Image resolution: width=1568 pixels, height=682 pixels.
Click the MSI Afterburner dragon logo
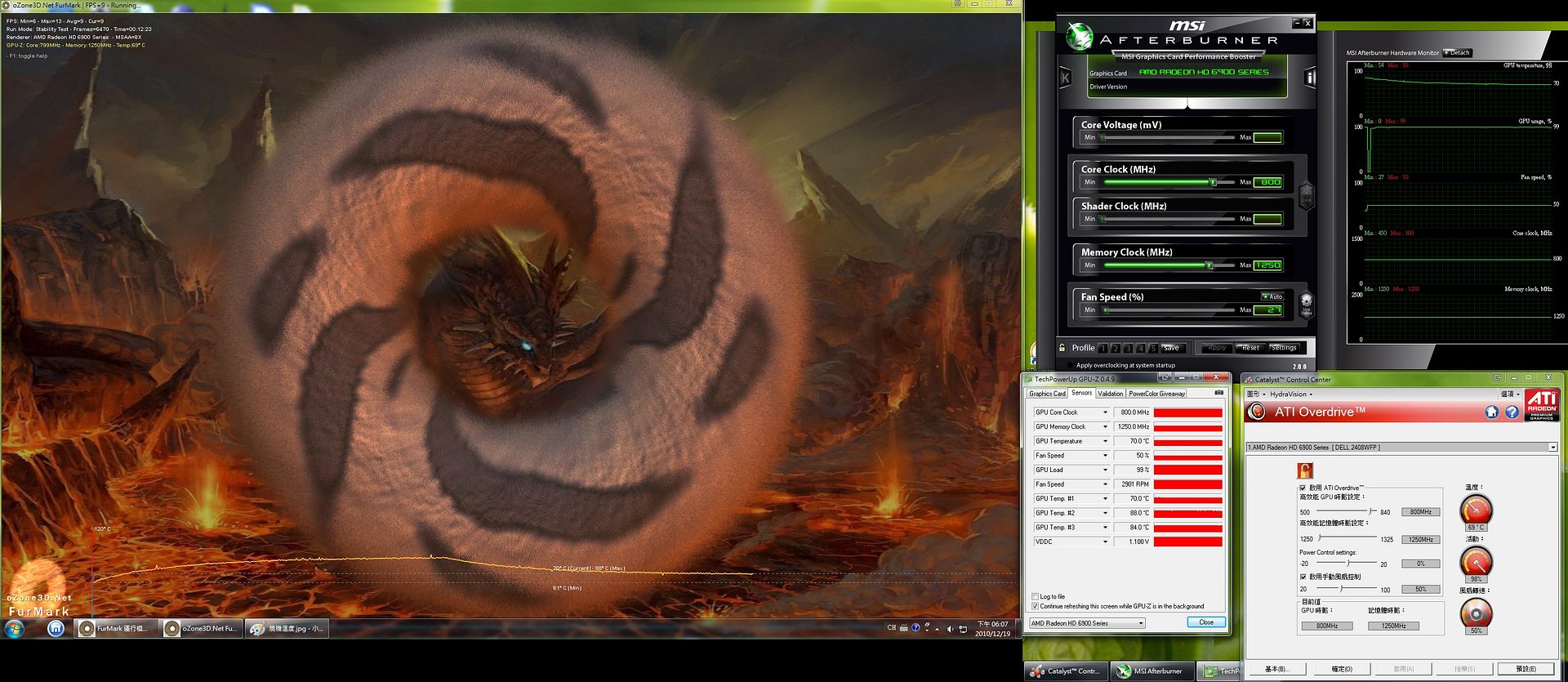click(x=1080, y=36)
